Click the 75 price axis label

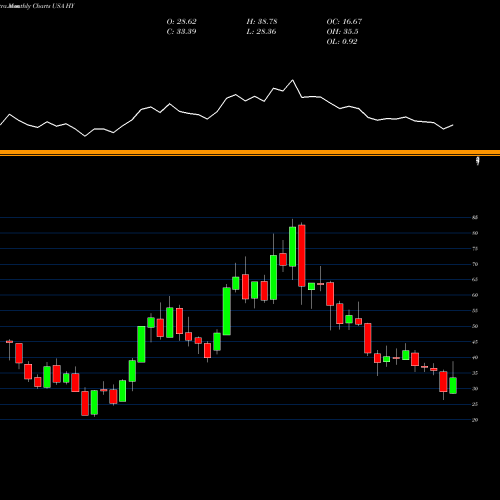475,249
